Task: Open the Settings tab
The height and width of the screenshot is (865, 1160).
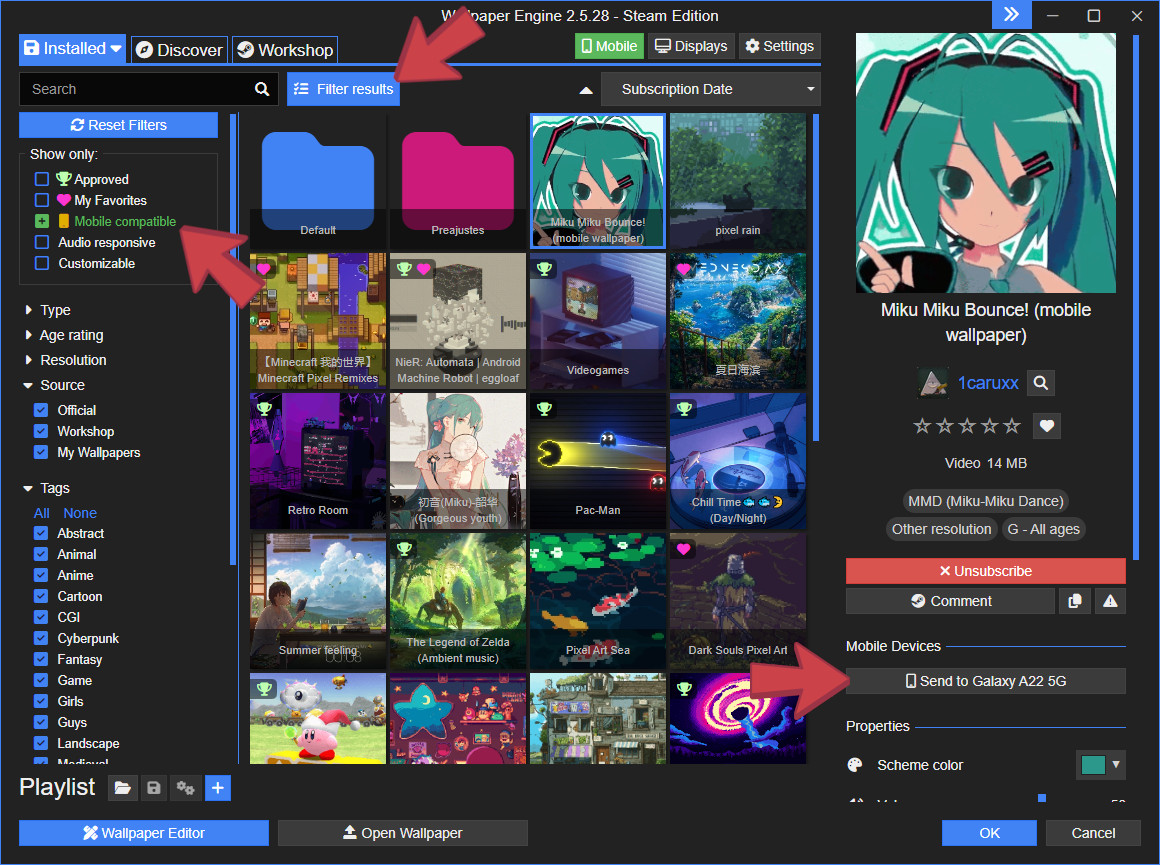Action: click(x=779, y=46)
